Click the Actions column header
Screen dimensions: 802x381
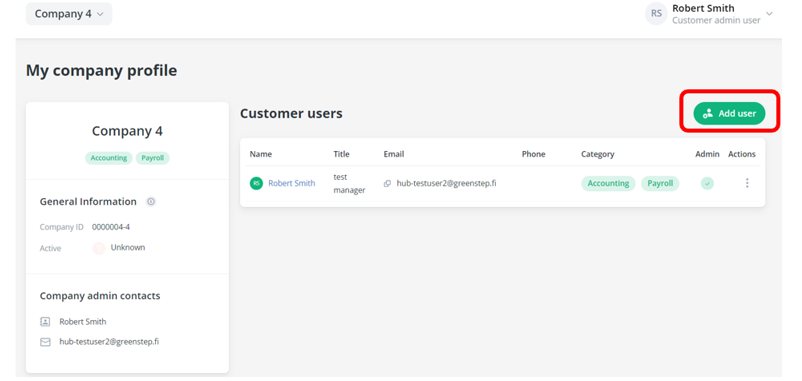tap(742, 154)
